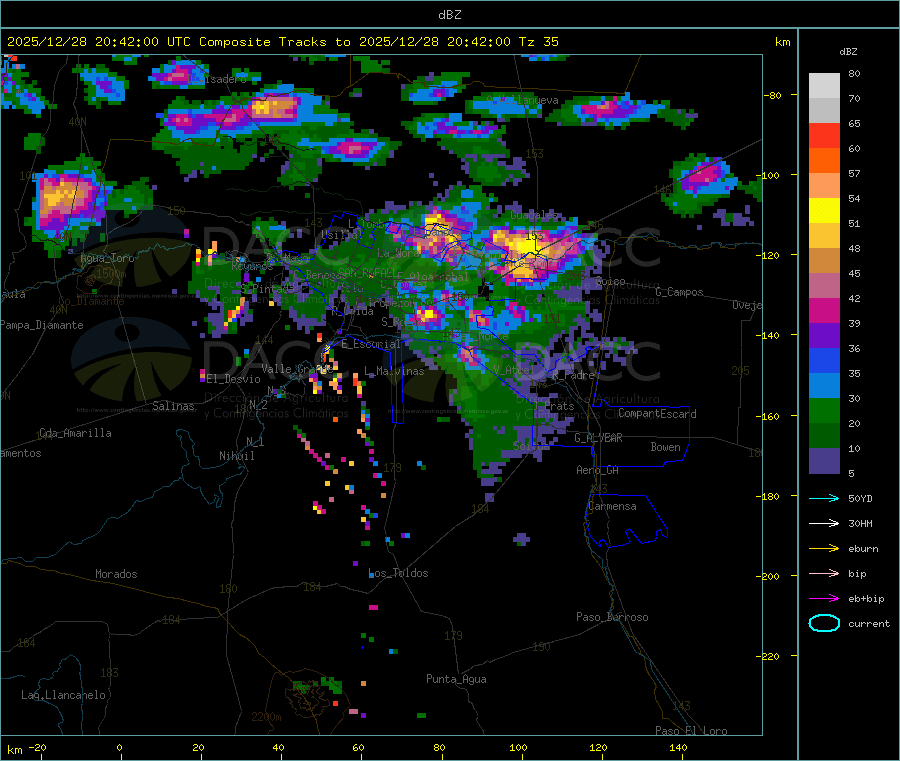Click the slate 5-10 dBZ swatch
This screenshot has height=761, width=900.
(824, 461)
